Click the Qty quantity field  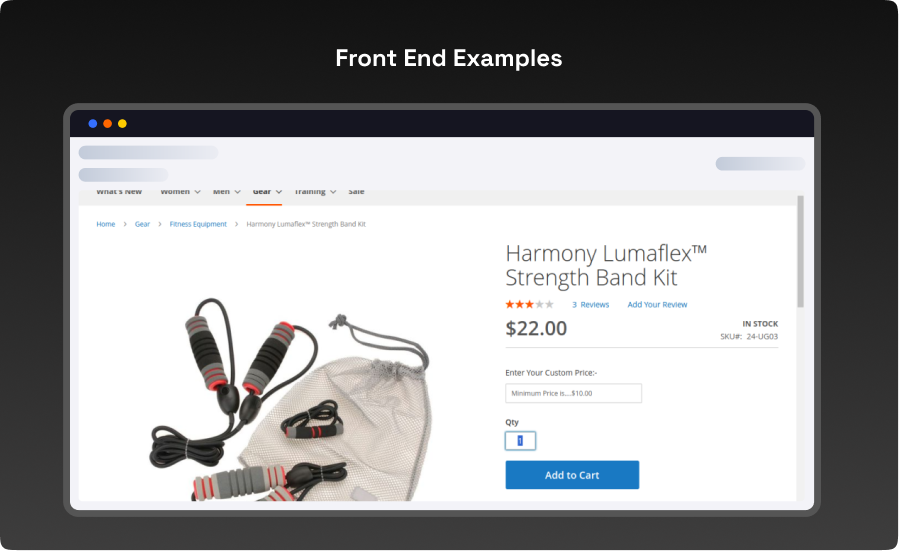520,441
